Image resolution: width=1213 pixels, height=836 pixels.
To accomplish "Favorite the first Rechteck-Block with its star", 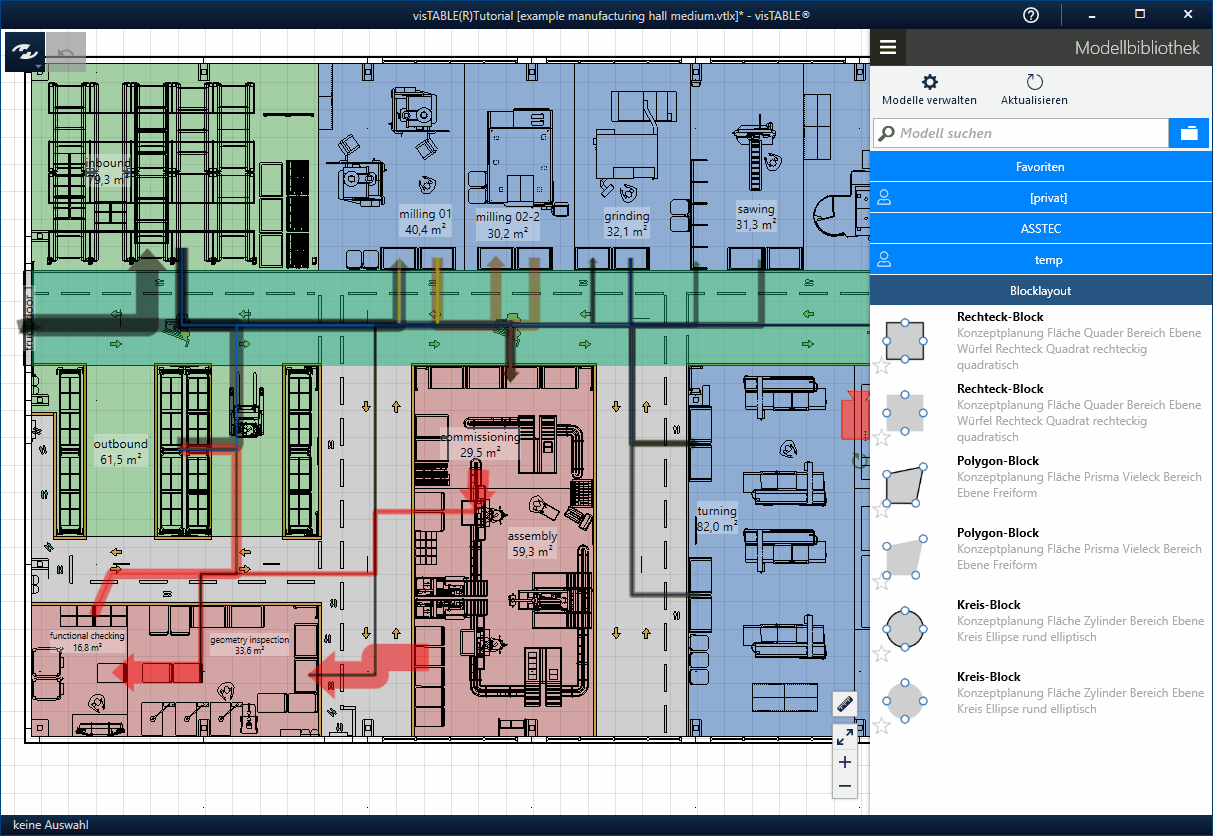I will (x=881, y=365).
